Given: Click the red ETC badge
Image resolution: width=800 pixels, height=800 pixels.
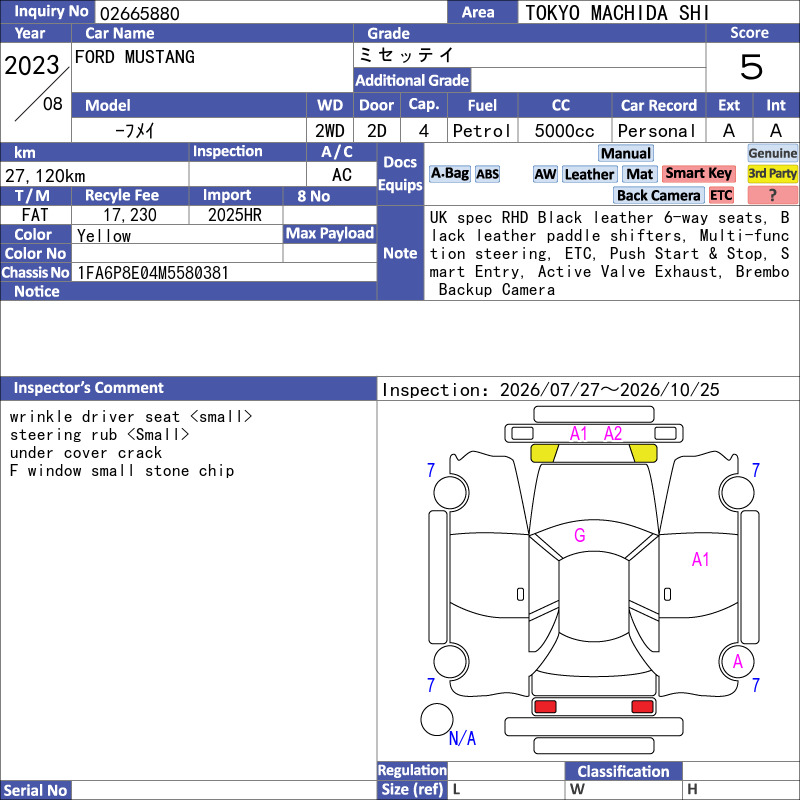Looking at the screenshot, I should click(721, 195).
